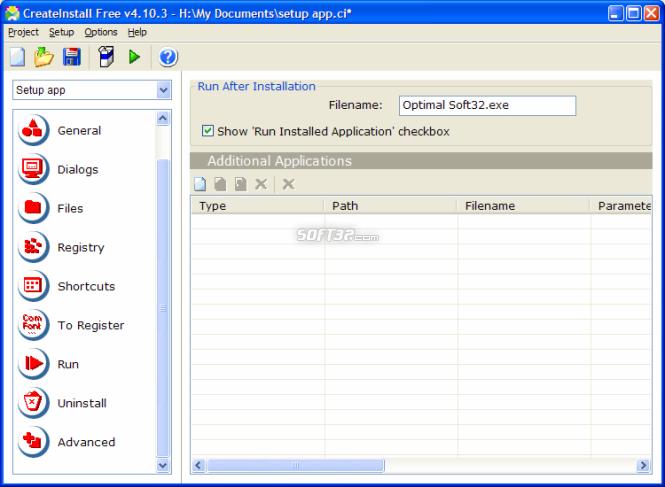
Task: Click the 'Uninstall' label in sidebar
Action: tap(82, 403)
